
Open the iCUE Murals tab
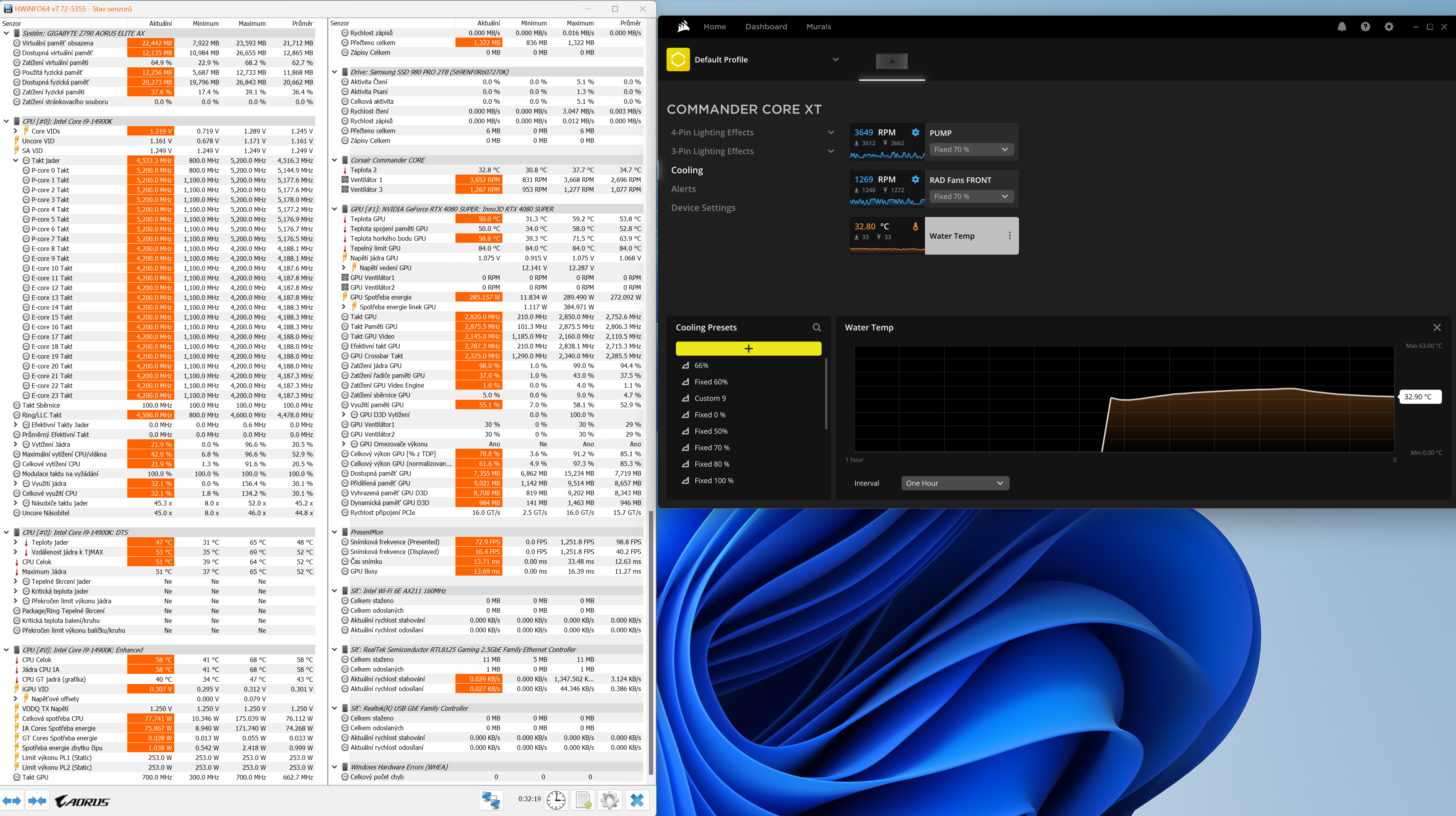click(x=818, y=27)
